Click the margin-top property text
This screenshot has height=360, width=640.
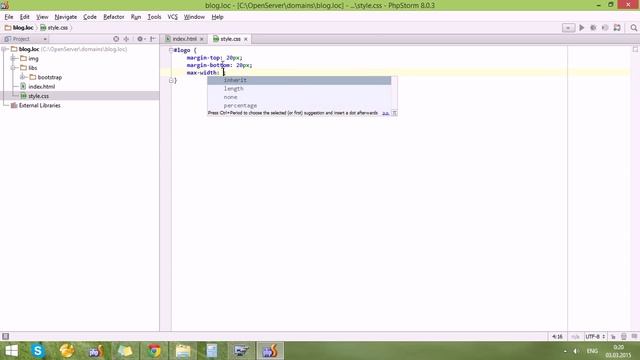(x=204, y=58)
